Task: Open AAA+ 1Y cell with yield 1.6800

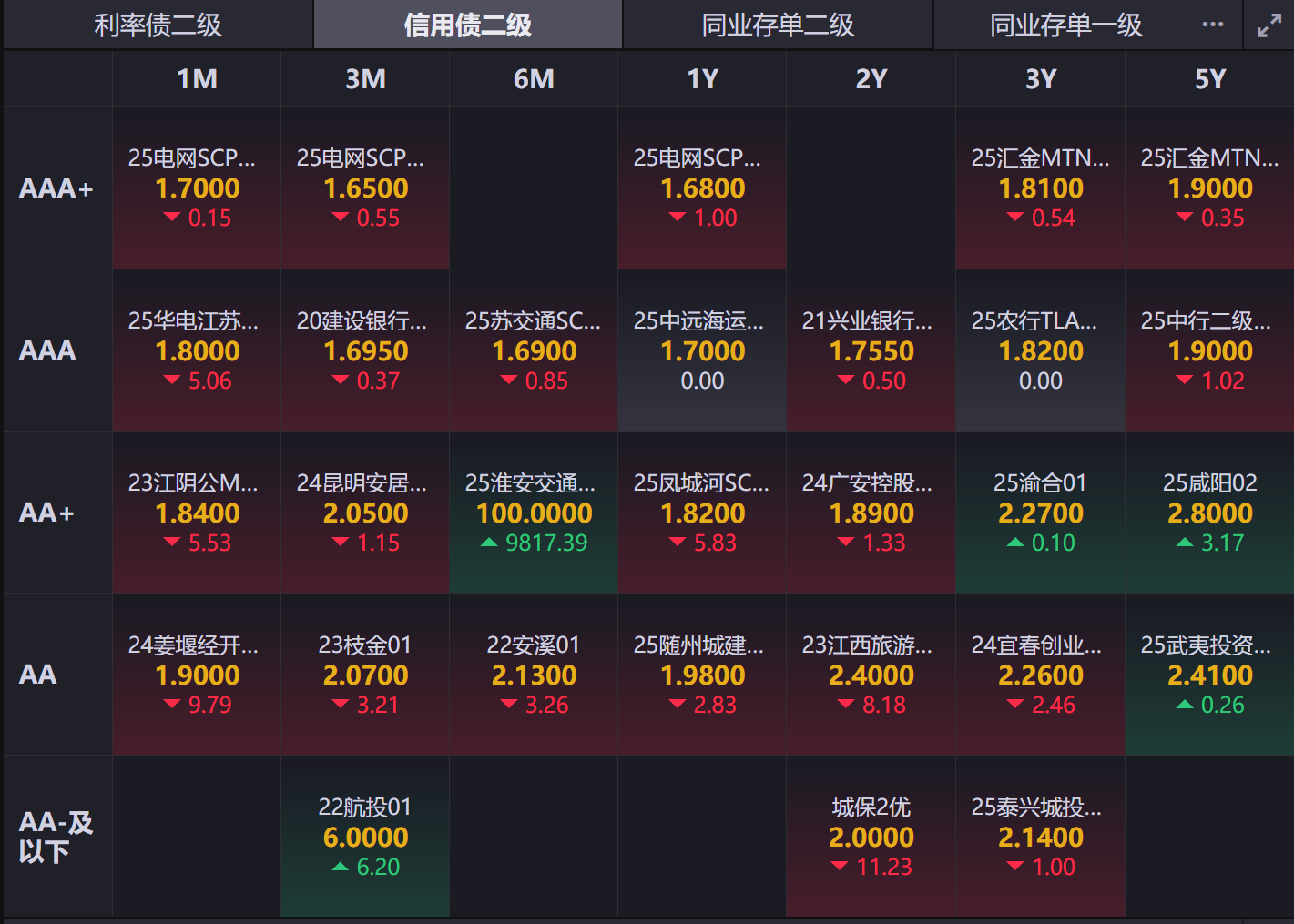Action: [x=702, y=188]
